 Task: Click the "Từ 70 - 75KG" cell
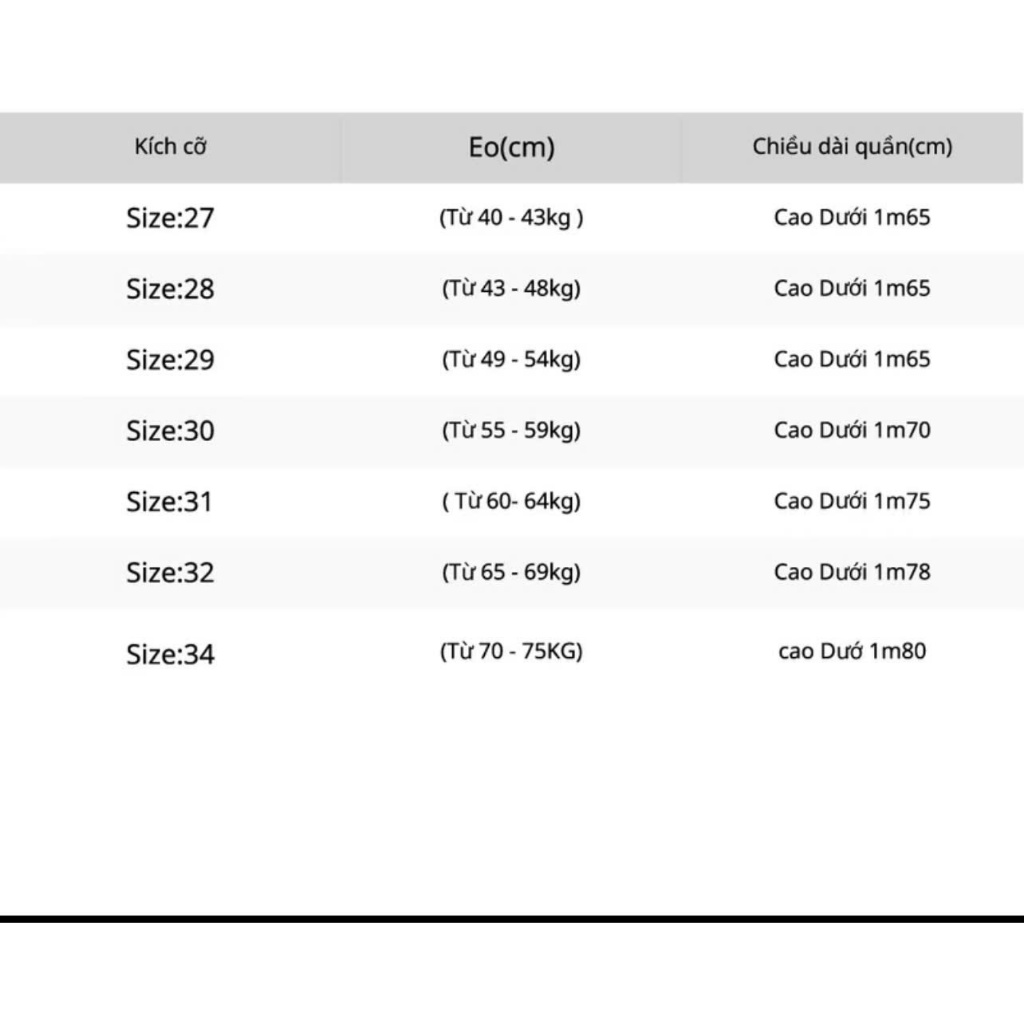coord(511,653)
